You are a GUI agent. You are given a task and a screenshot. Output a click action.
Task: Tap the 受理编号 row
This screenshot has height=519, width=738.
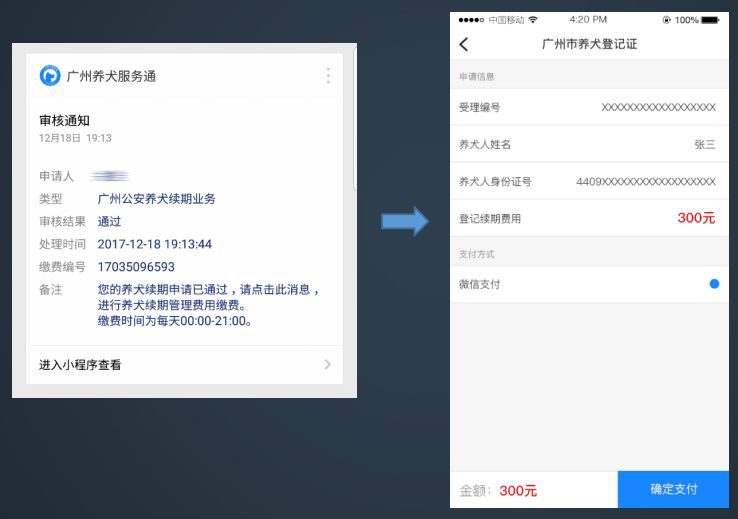588,107
